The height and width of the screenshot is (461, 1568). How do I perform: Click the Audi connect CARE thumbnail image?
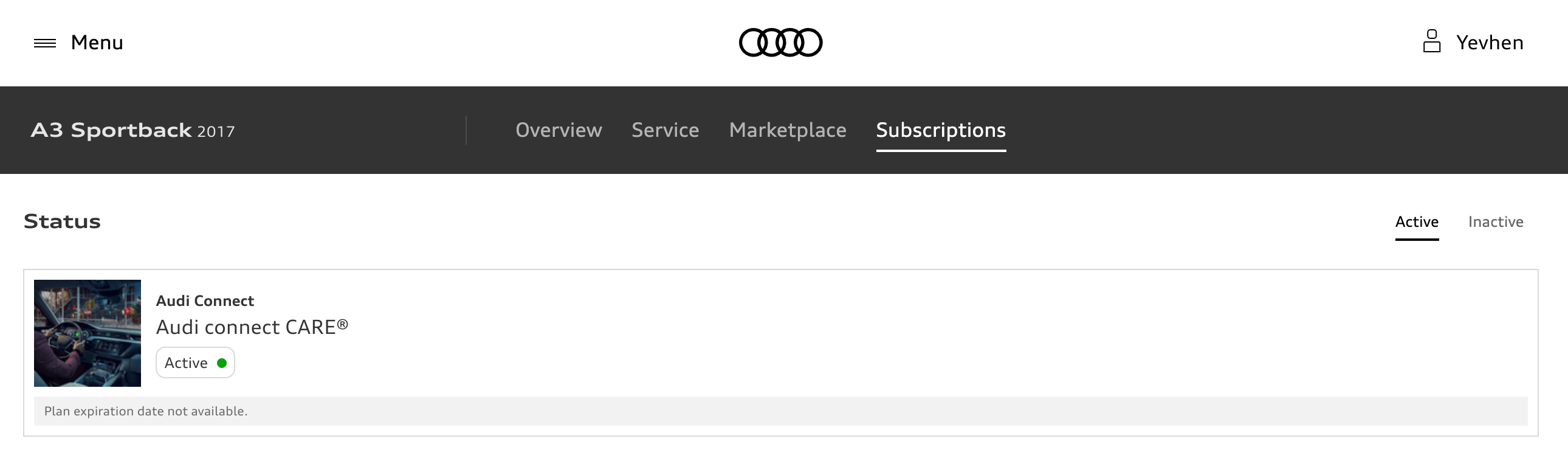(x=88, y=333)
